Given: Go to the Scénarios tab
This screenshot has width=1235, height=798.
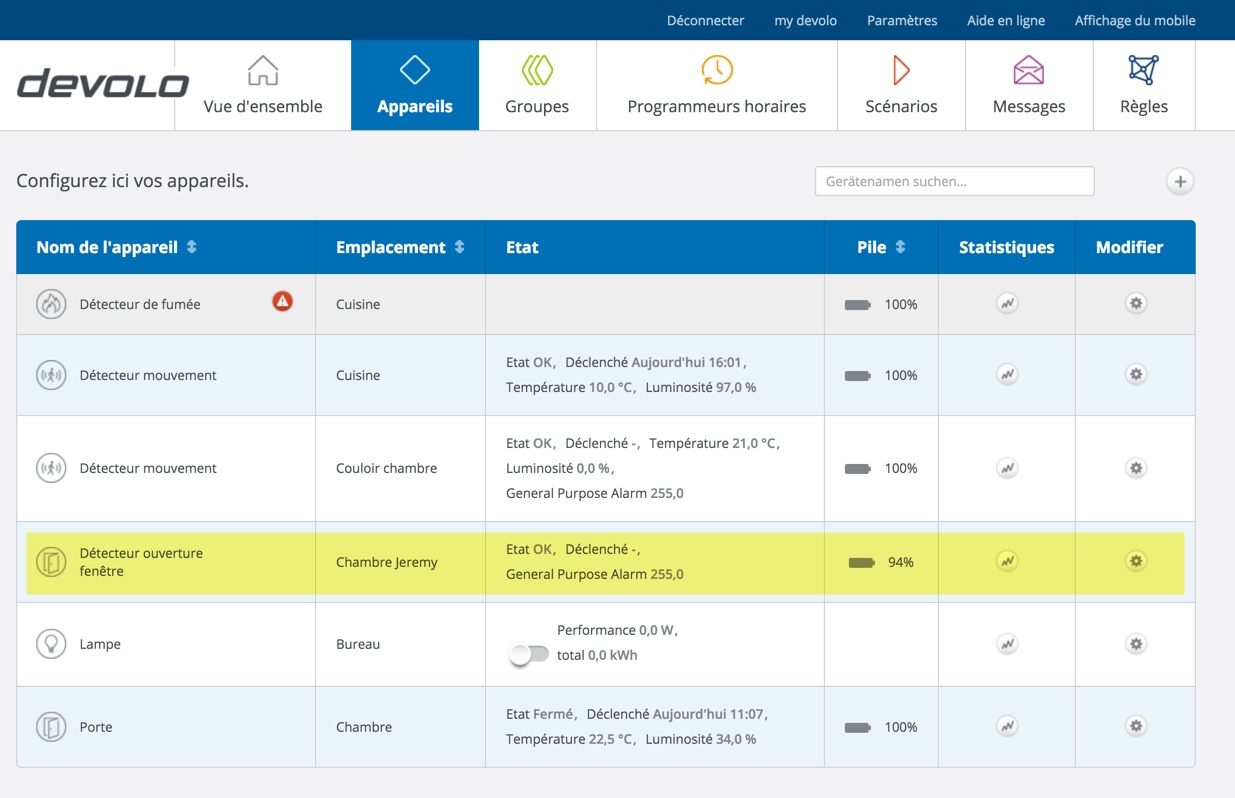Looking at the screenshot, I should click(901, 86).
